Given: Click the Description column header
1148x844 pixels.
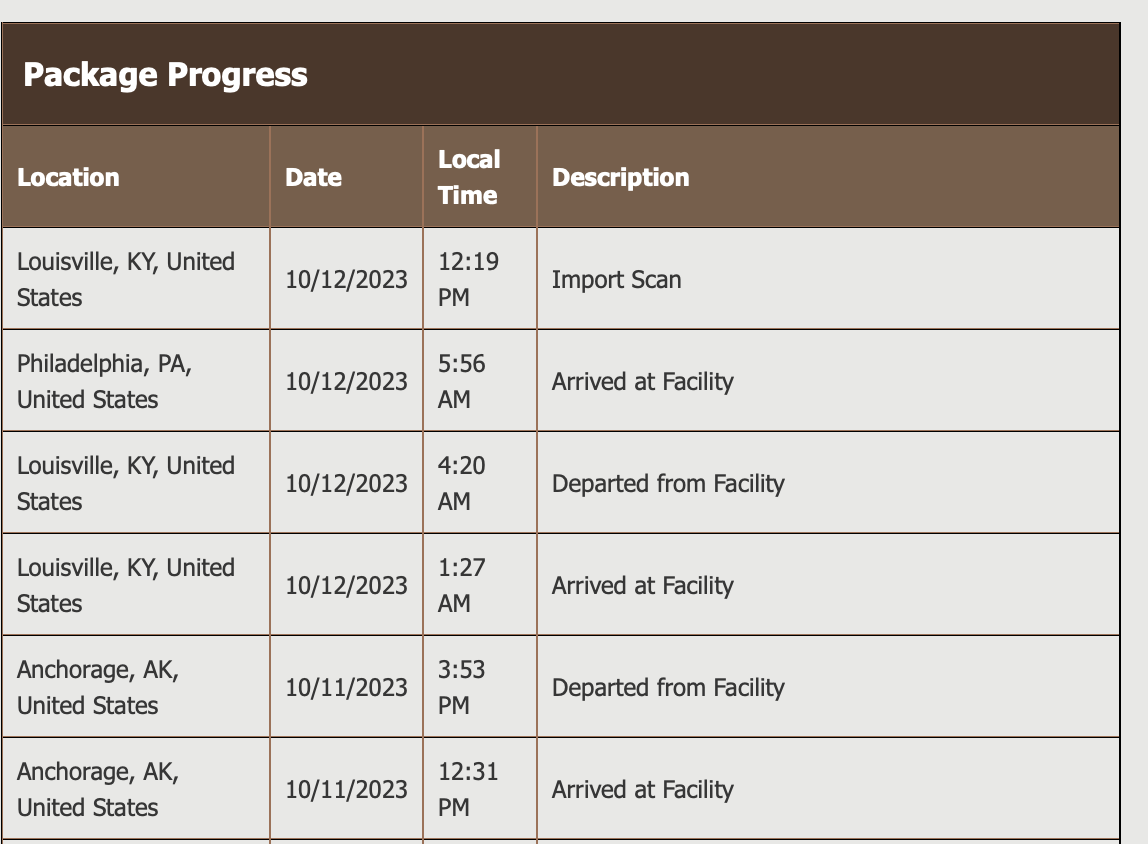Looking at the screenshot, I should pos(620,178).
